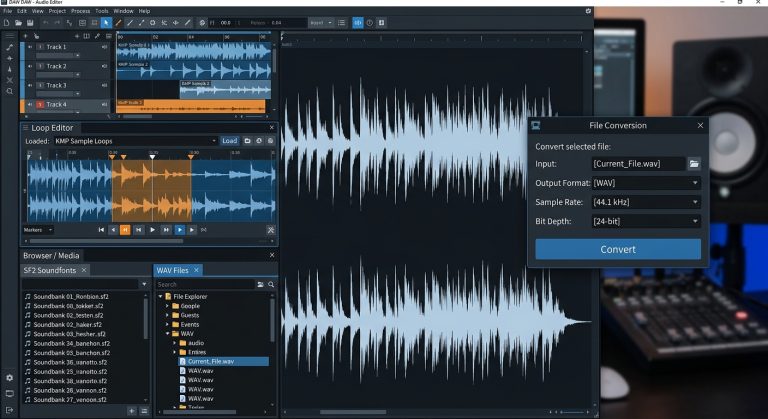Click the Input file field Current_File.wav
The image size is (768, 419).
pyautogui.click(x=638, y=164)
